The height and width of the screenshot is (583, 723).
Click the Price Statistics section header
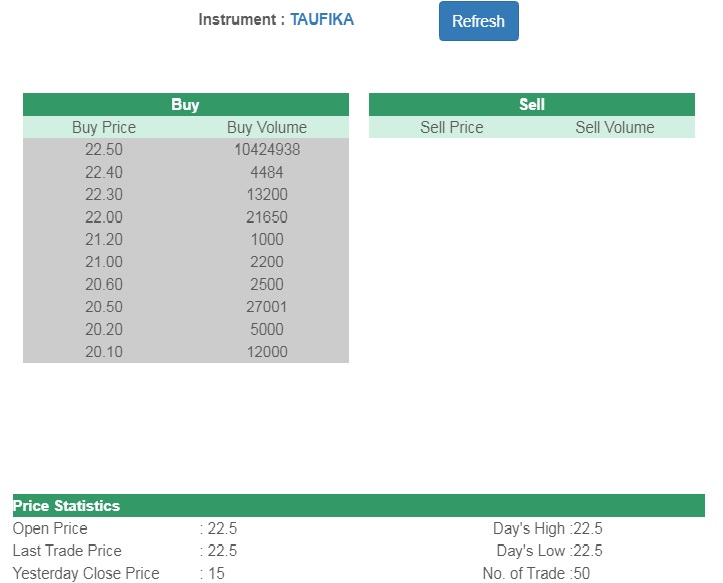66,506
